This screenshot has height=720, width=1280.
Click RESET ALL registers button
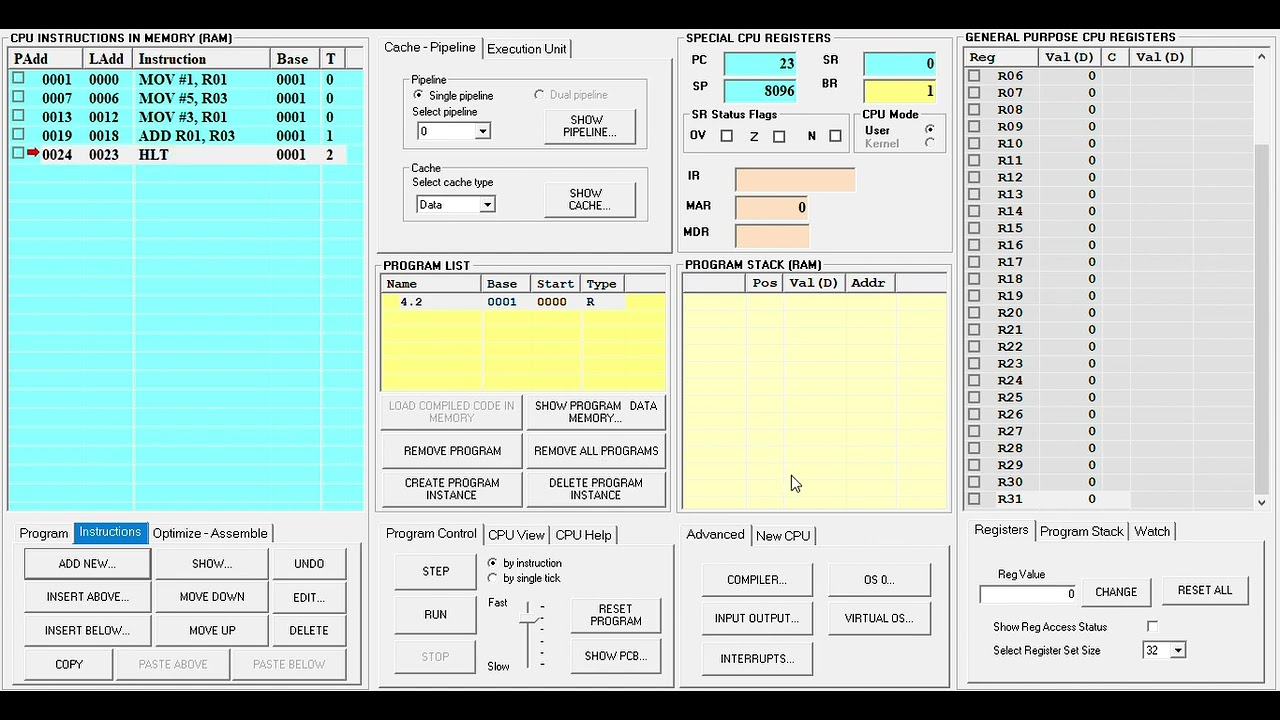click(1205, 590)
